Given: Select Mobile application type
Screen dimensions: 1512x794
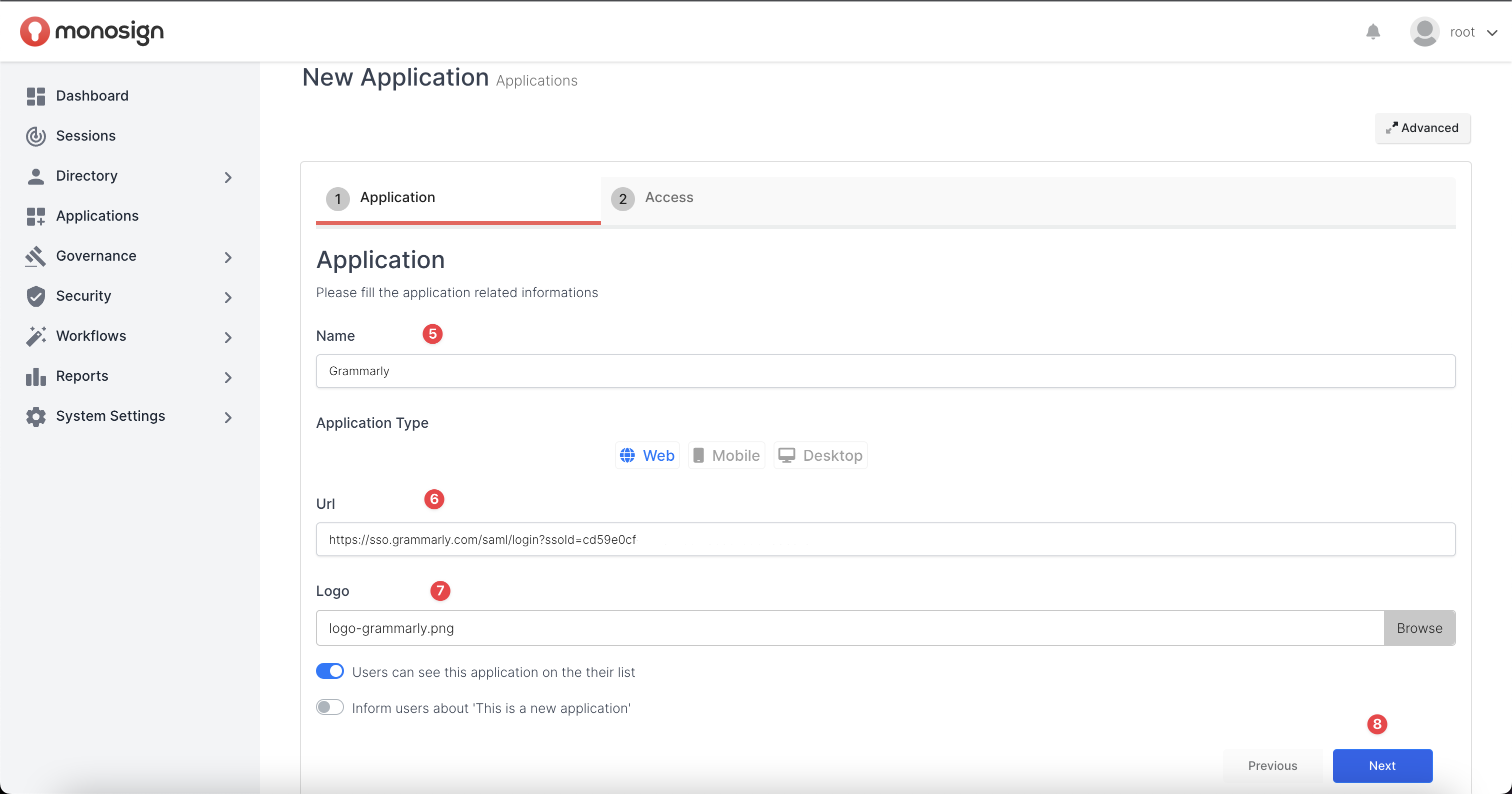Looking at the screenshot, I should [726, 456].
